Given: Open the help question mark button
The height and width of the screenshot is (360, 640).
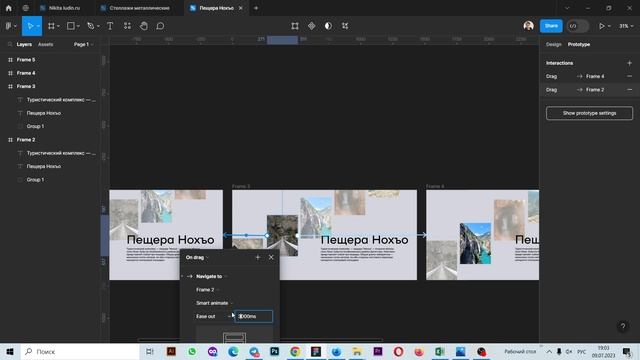Looking at the screenshot, I should [x=623, y=326].
